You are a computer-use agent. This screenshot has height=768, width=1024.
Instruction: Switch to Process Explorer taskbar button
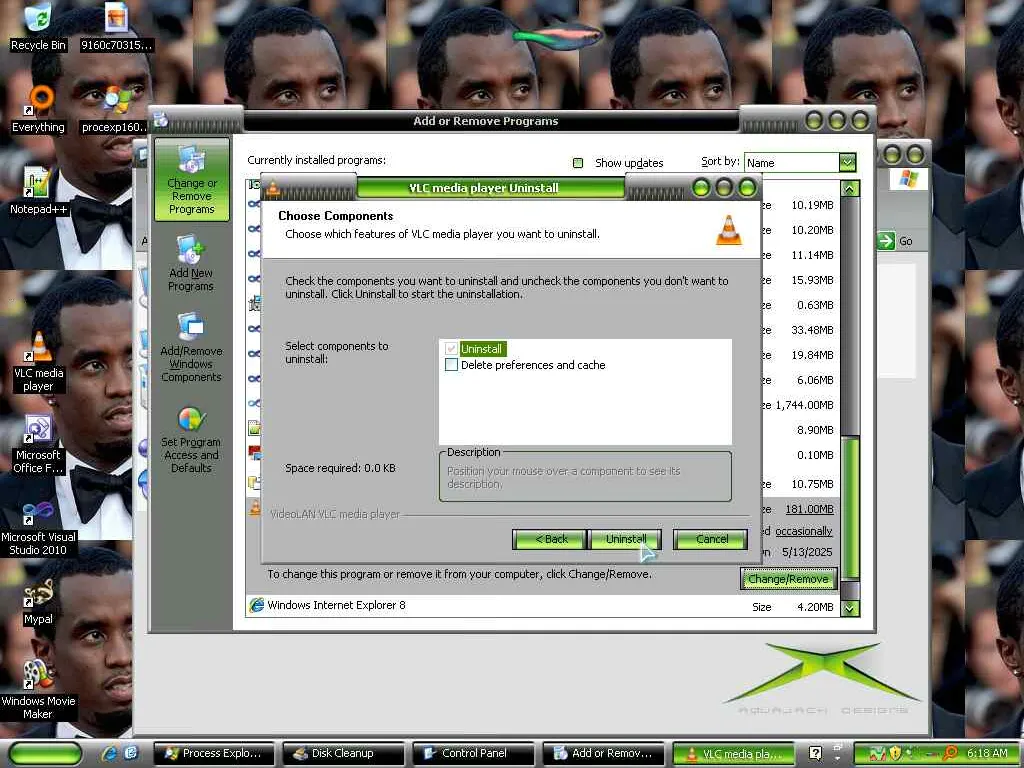213,754
